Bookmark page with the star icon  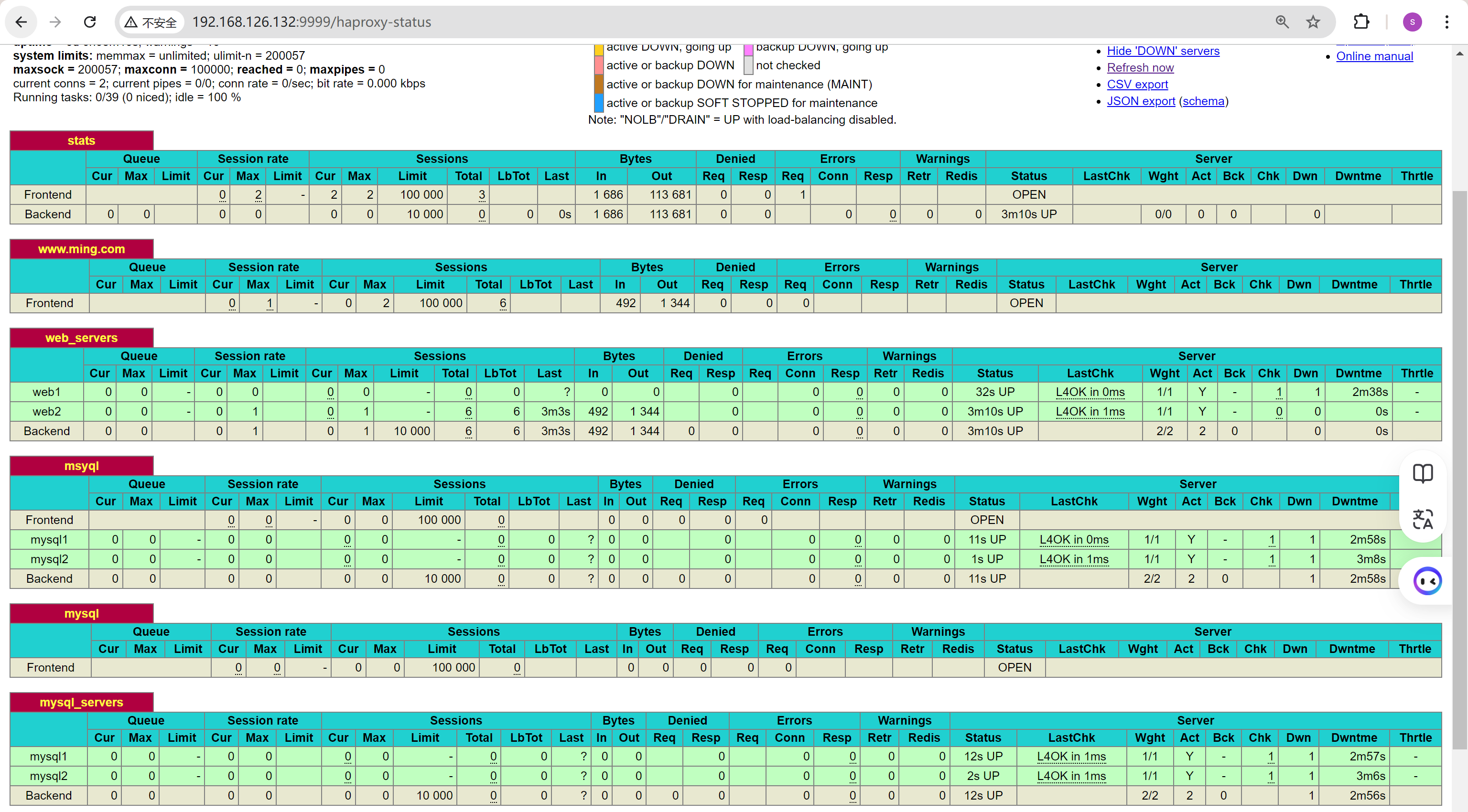(1313, 22)
